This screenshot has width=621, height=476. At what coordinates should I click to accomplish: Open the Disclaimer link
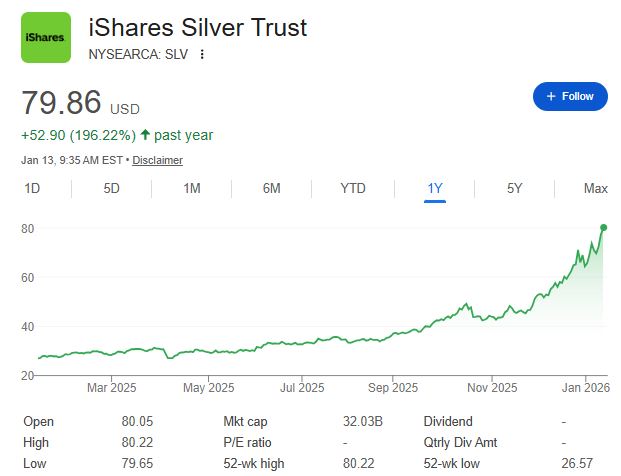pyautogui.click(x=157, y=160)
